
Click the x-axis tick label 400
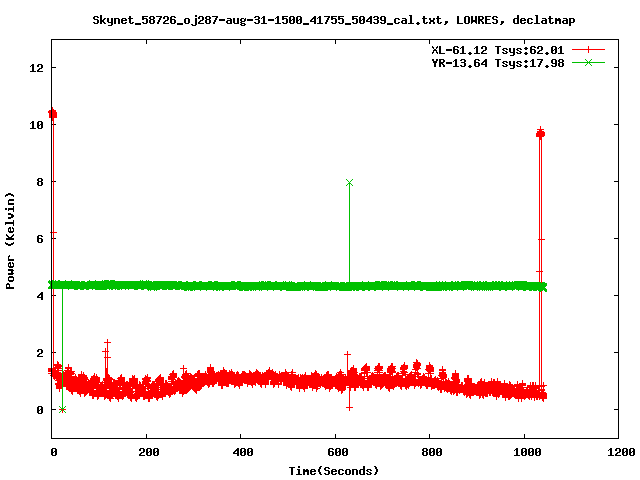pyautogui.click(x=243, y=452)
